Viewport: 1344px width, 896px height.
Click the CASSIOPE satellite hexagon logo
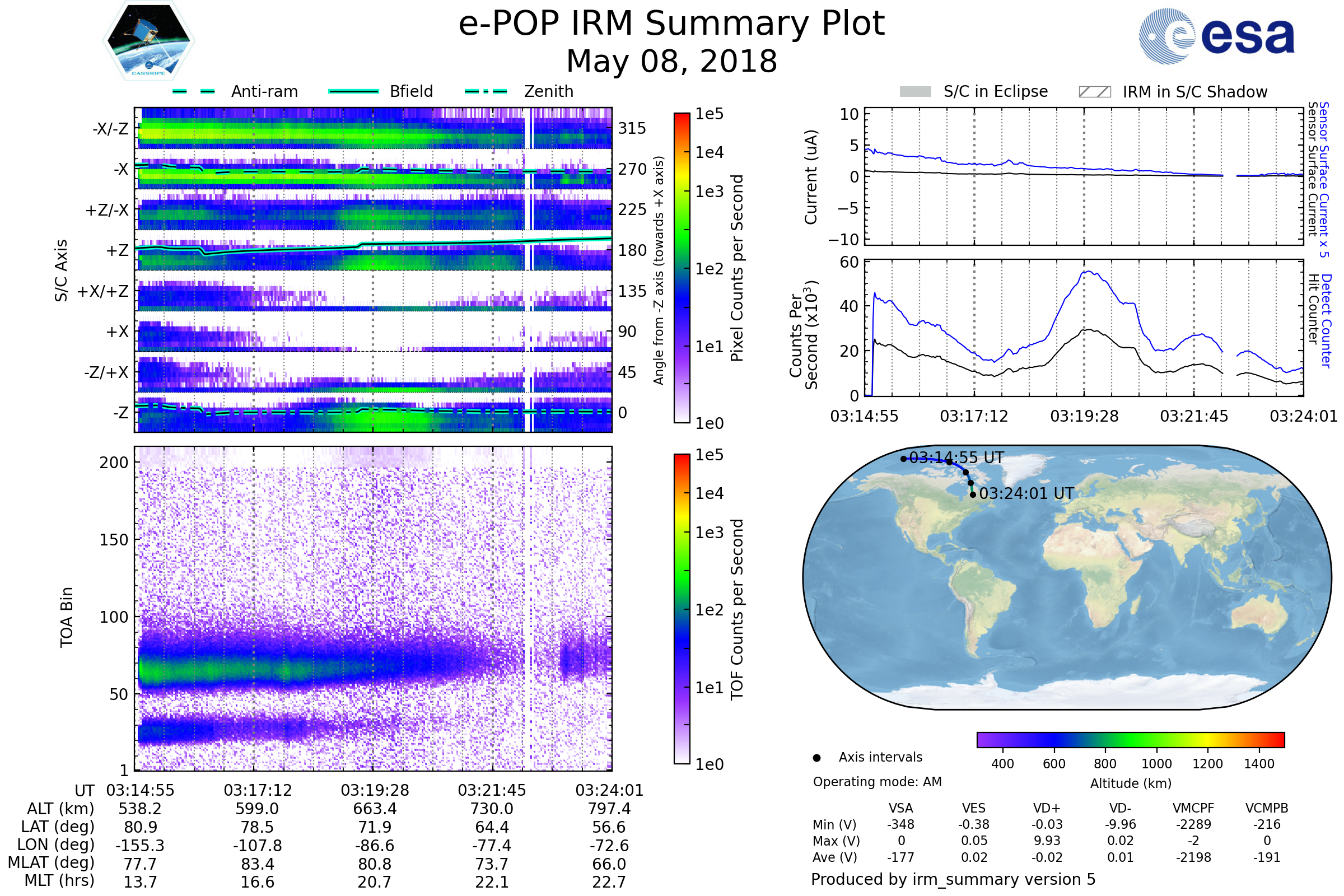(148, 41)
